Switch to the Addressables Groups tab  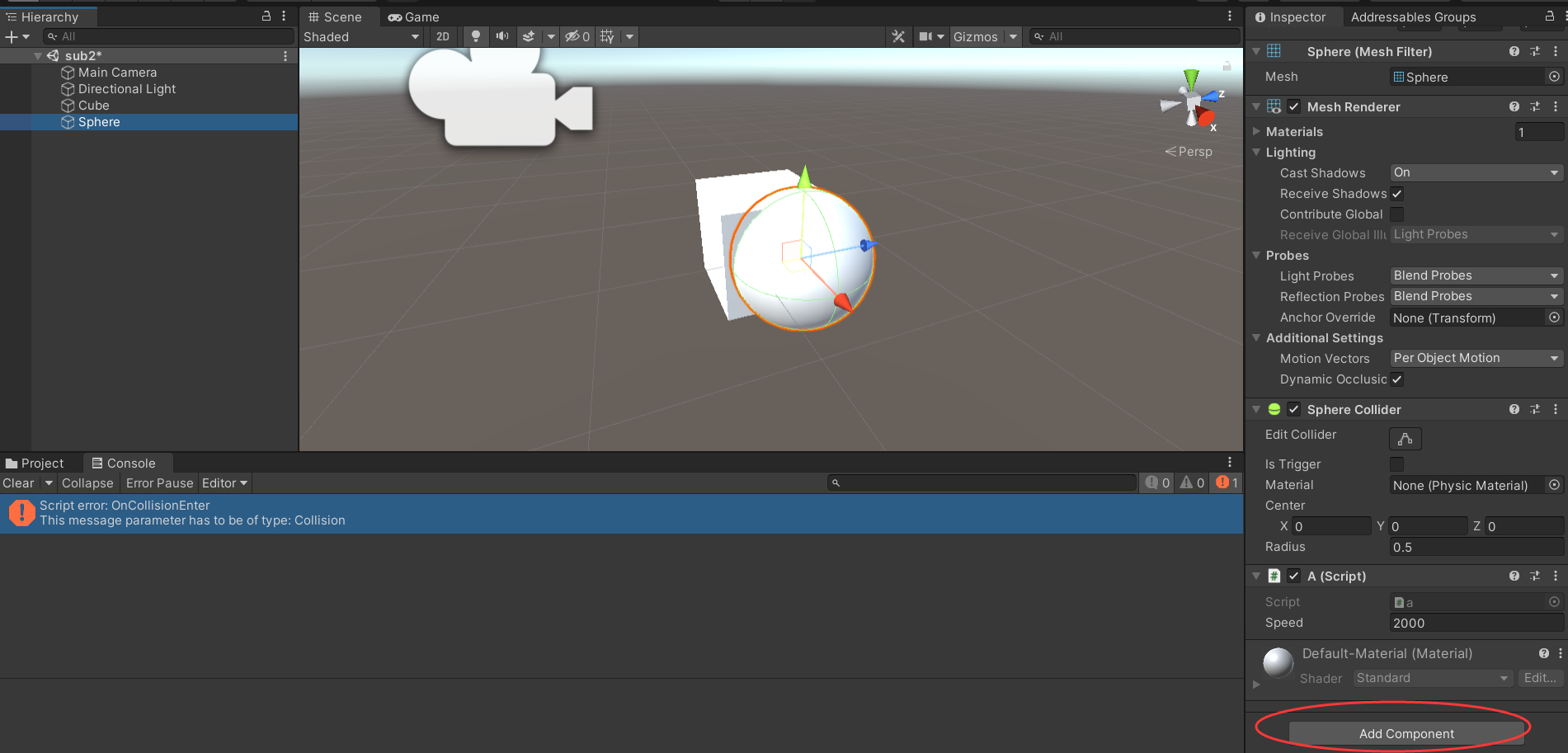pos(1412,16)
